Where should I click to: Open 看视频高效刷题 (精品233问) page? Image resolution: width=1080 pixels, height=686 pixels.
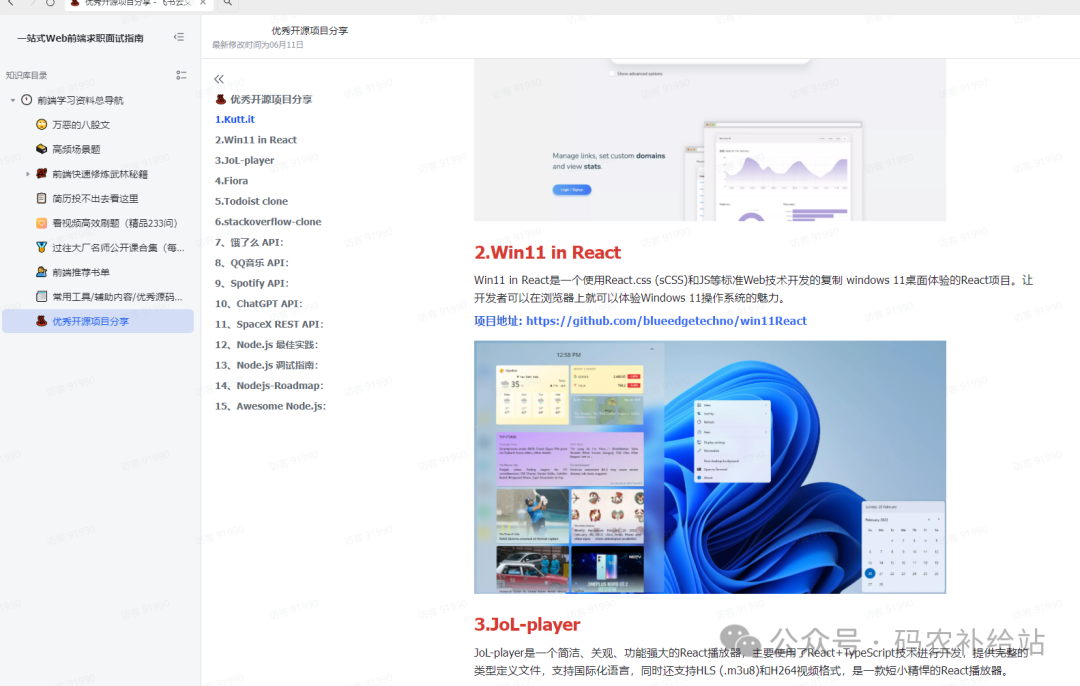[x=115, y=222]
